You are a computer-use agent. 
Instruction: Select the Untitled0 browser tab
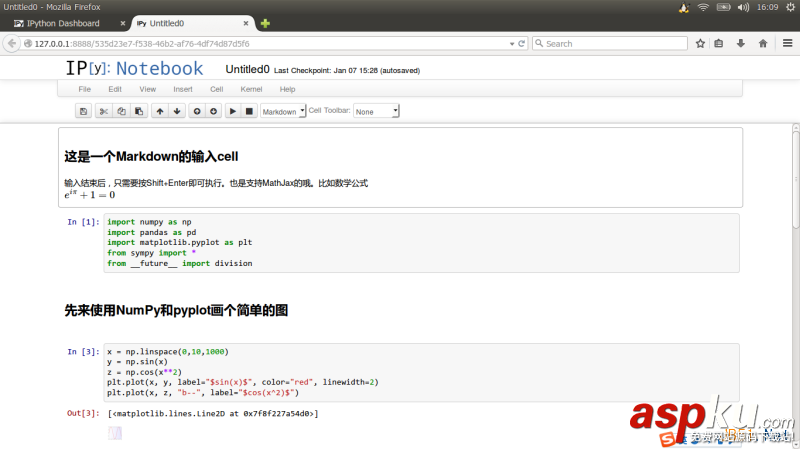pos(193,23)
